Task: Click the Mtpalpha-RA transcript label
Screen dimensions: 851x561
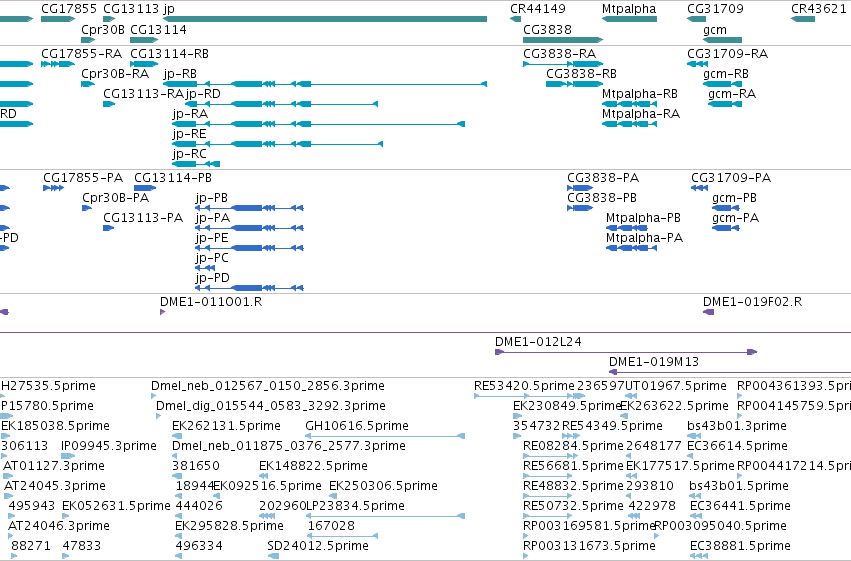Action: [640, 114]
